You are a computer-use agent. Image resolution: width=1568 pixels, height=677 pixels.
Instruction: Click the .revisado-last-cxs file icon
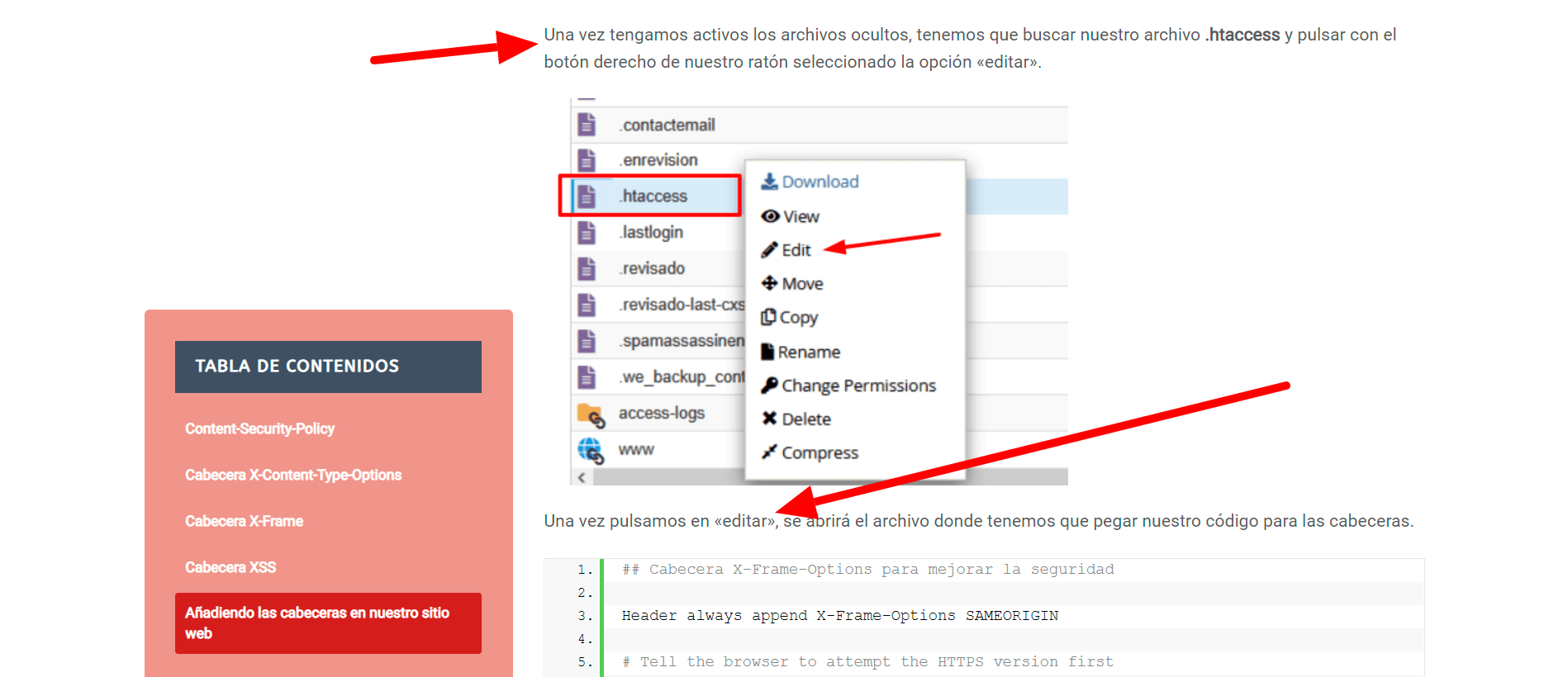(x=587, y=305)
